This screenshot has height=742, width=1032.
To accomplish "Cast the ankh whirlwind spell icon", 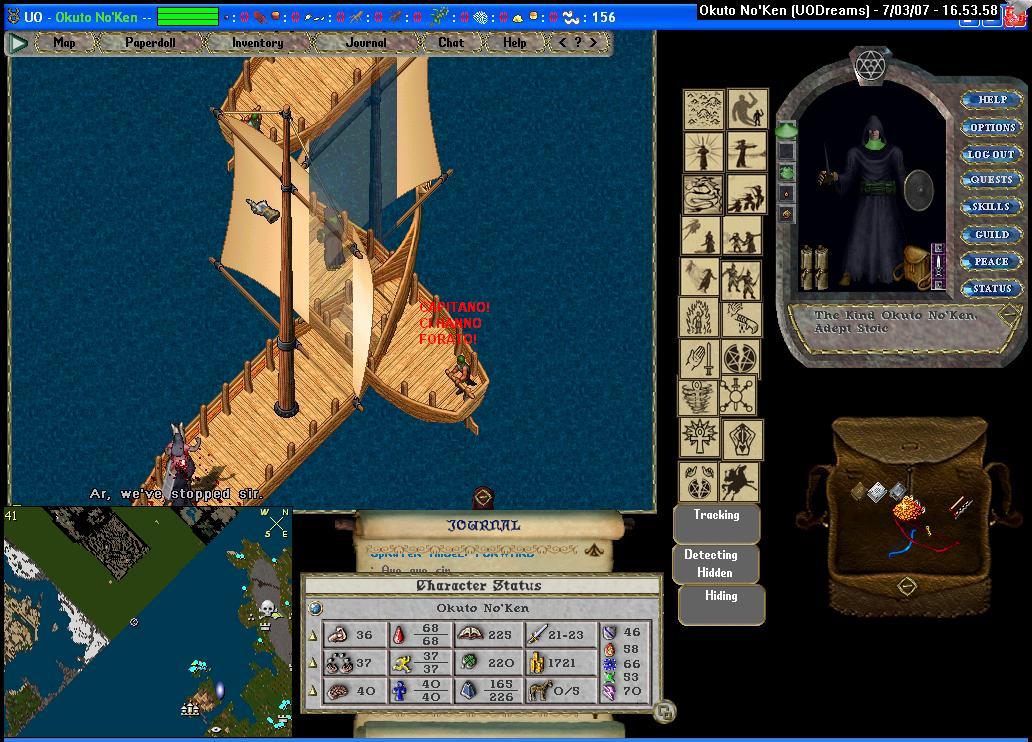I will coord(698,397).
